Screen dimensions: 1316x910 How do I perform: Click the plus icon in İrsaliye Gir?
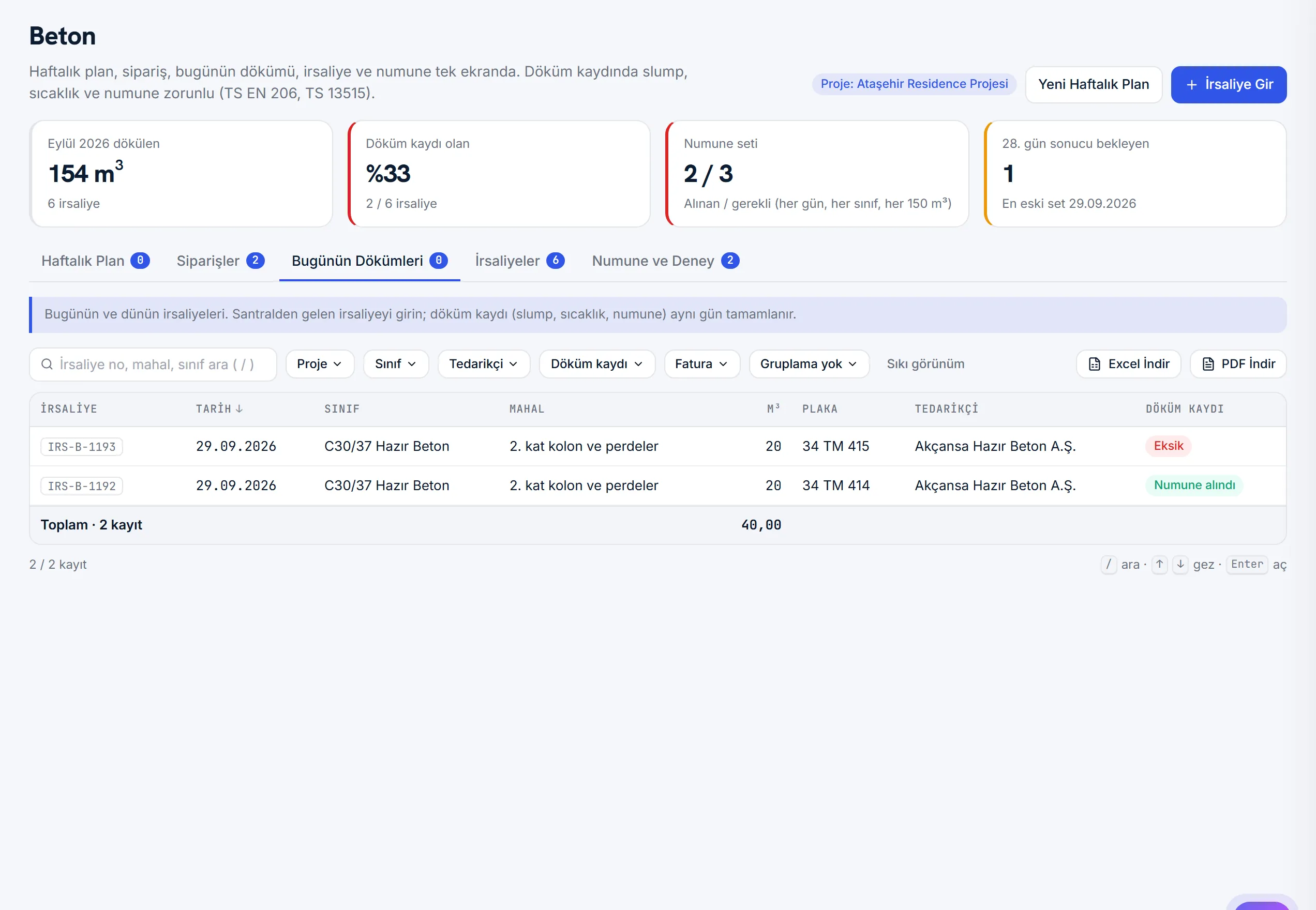pyautogui.click(x=1191, y=84)
